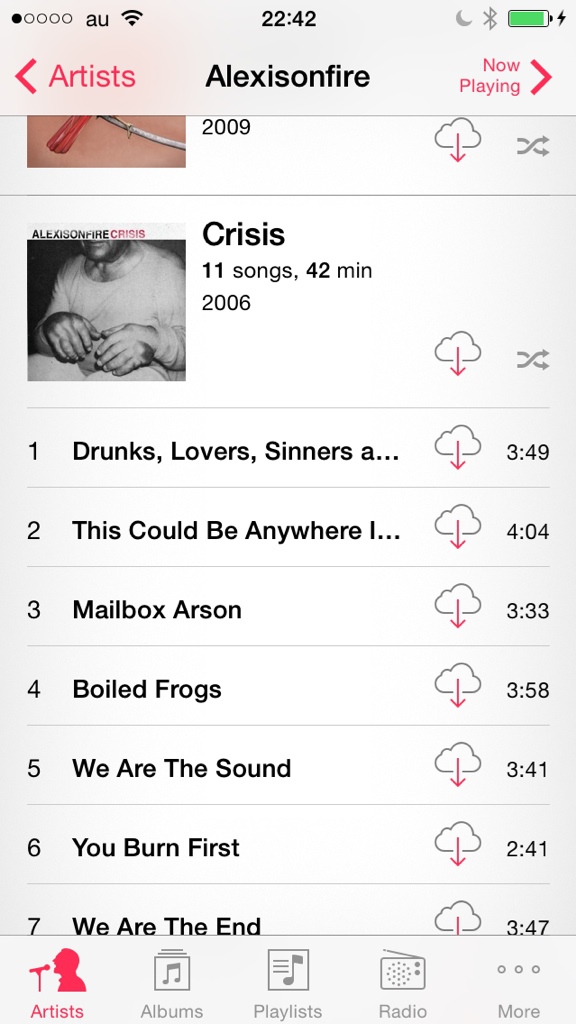Download Mailbox Arson from iCloud
This screenshot has width=576, height=1024.
click(x=458, y=605)
